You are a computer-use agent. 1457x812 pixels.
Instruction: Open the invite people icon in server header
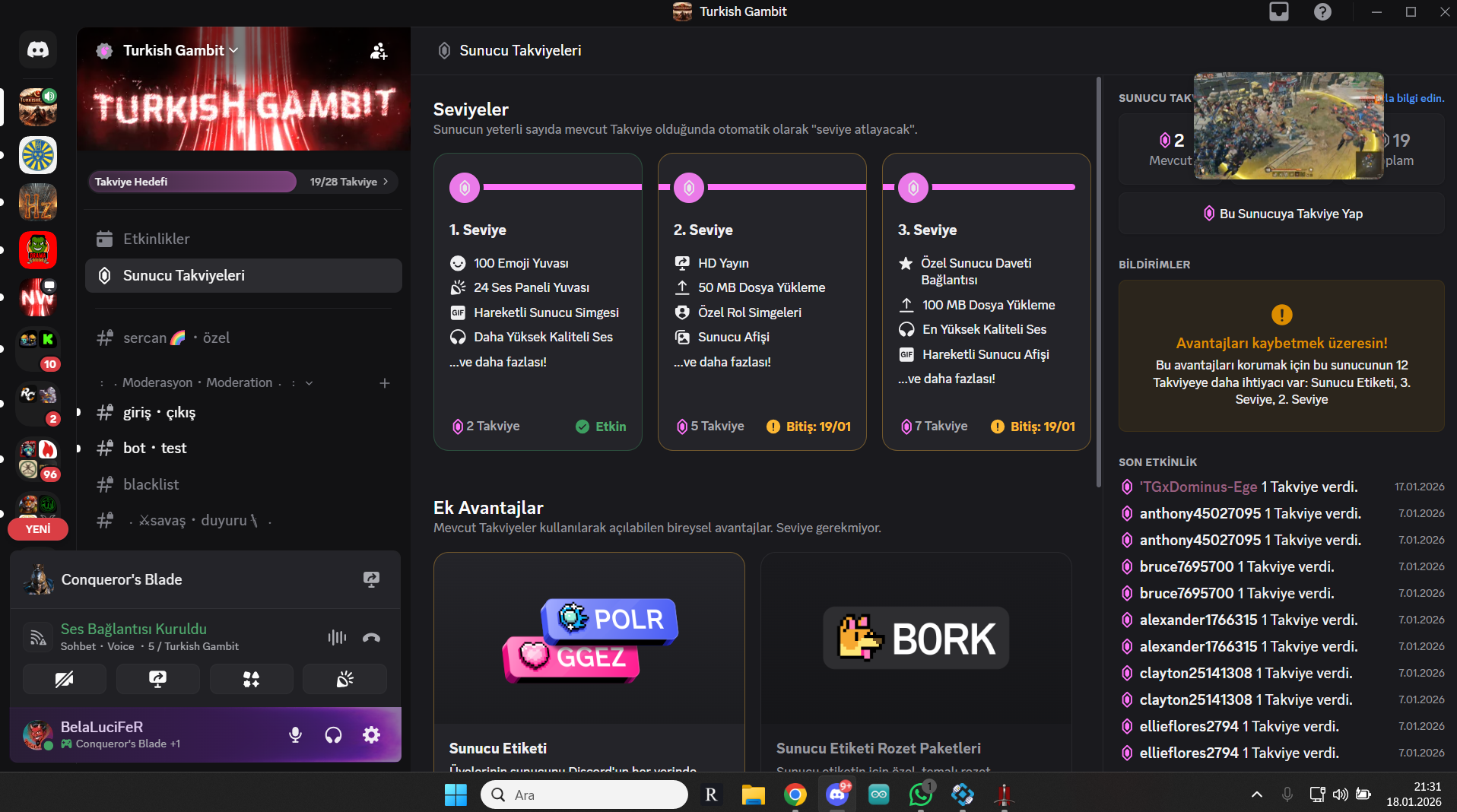tap(379, 51)
